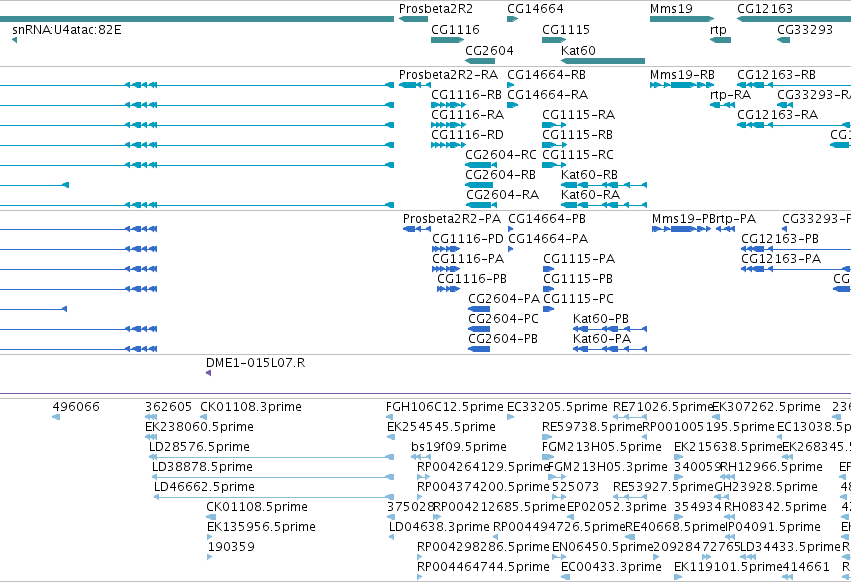Click EST label EK135956.5prime
Screen dimensions: 851x582
tap(261, 527)
